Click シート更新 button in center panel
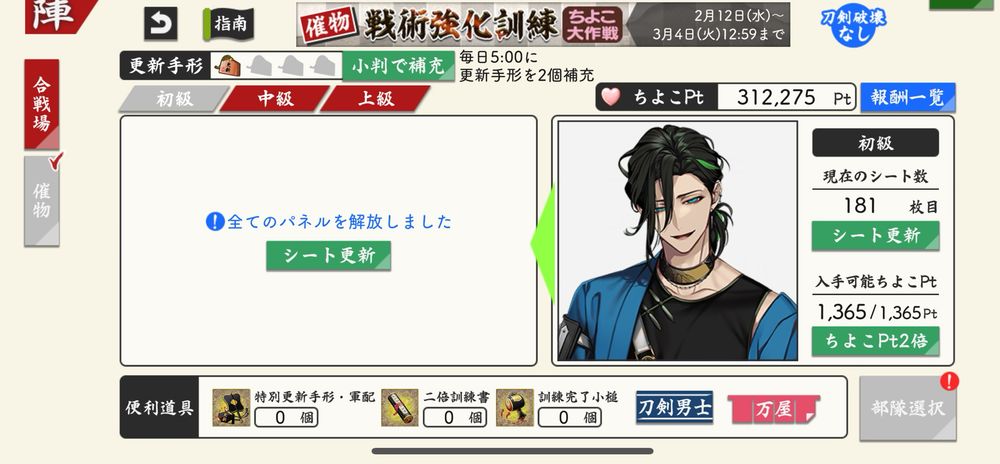Viewport: 1000px width, 464px height. point(328,255)
